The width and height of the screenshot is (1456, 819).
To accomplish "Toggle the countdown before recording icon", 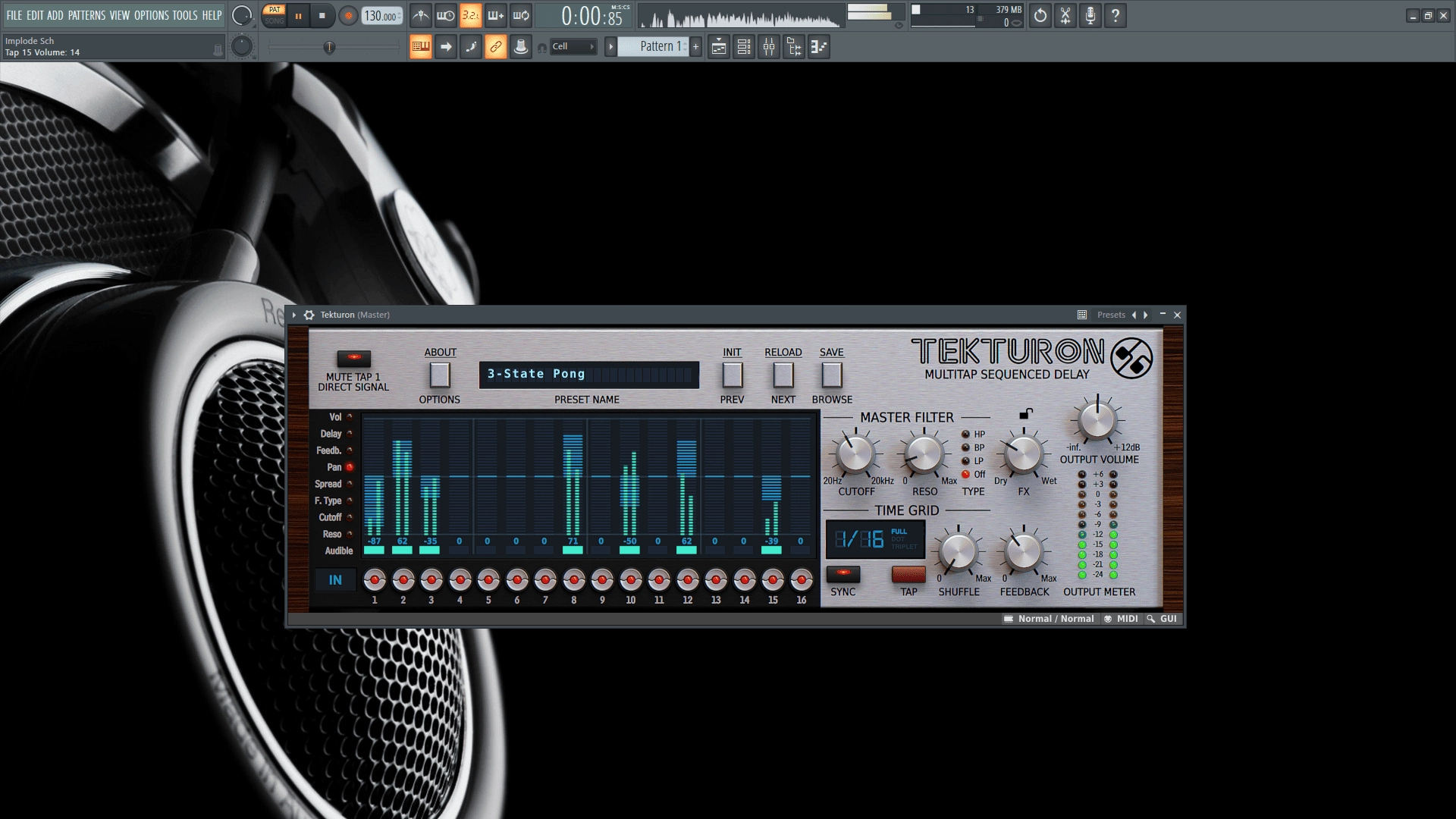I will [x=471, y=15].
